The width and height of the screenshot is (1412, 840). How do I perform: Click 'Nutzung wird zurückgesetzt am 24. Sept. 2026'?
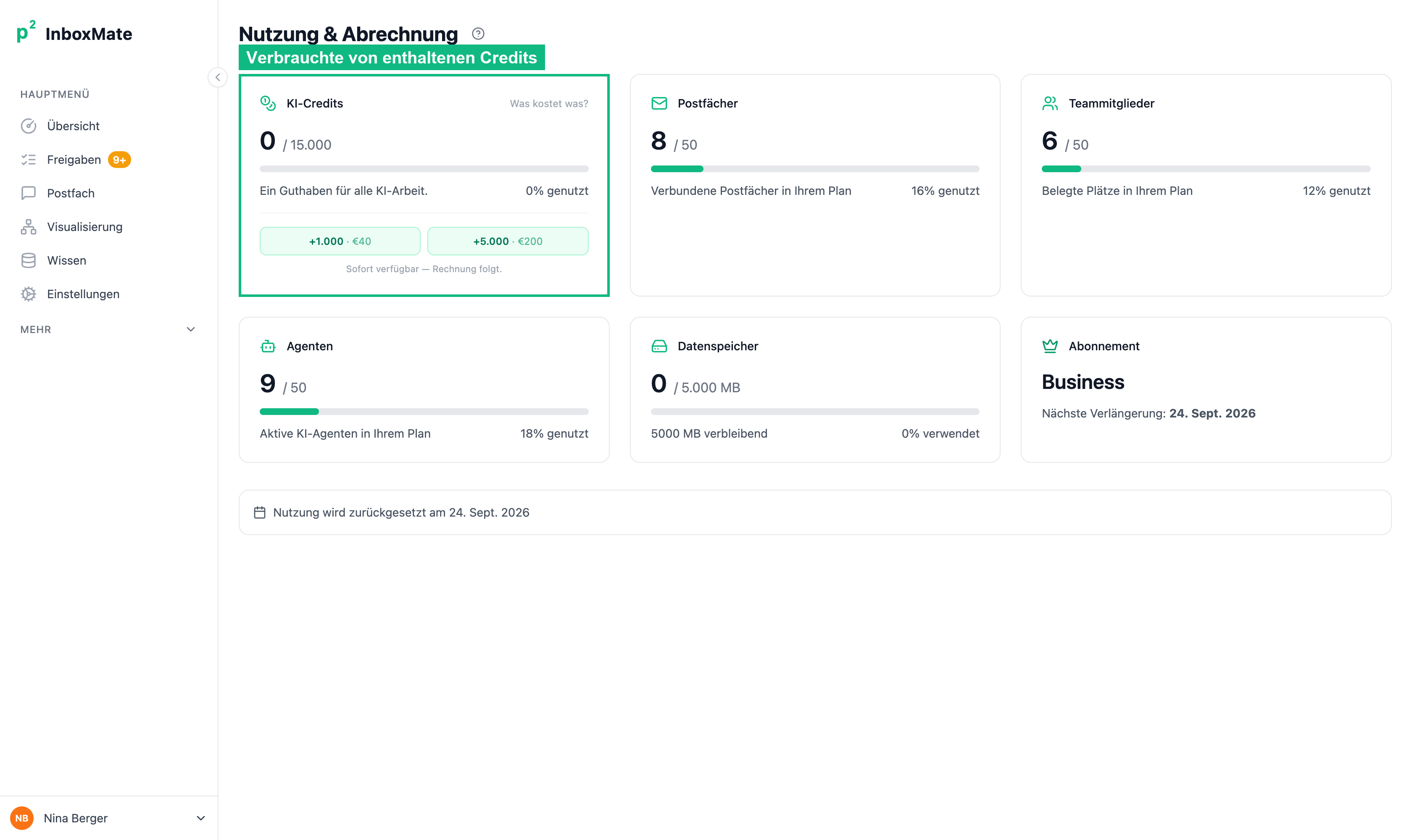coord(401,512)
